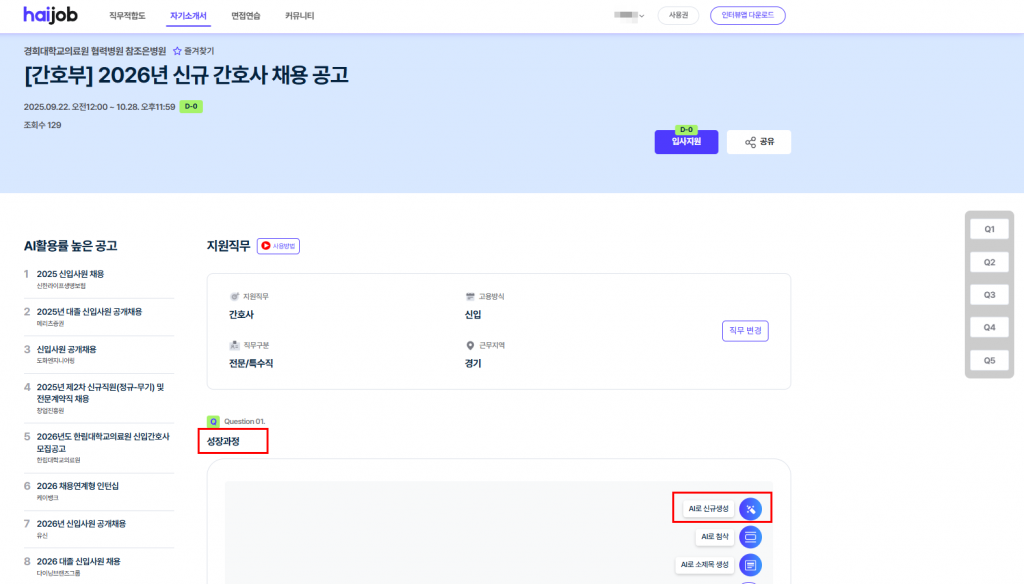Viewport: 1024px width, 584px height.
Task: Click the haijob logo
Action: [50, 15]
